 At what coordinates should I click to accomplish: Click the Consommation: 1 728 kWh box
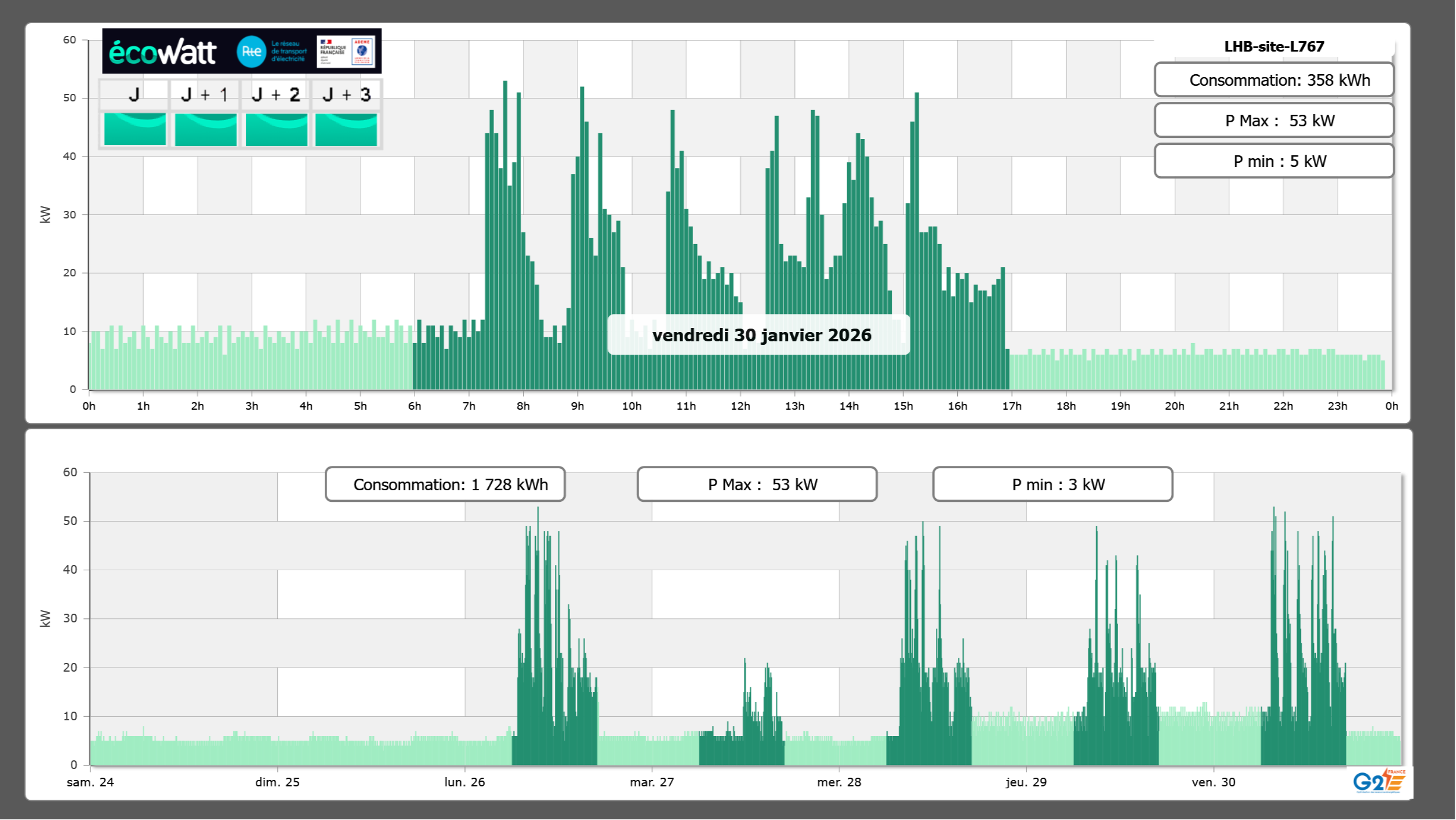(x=445, y=484)
